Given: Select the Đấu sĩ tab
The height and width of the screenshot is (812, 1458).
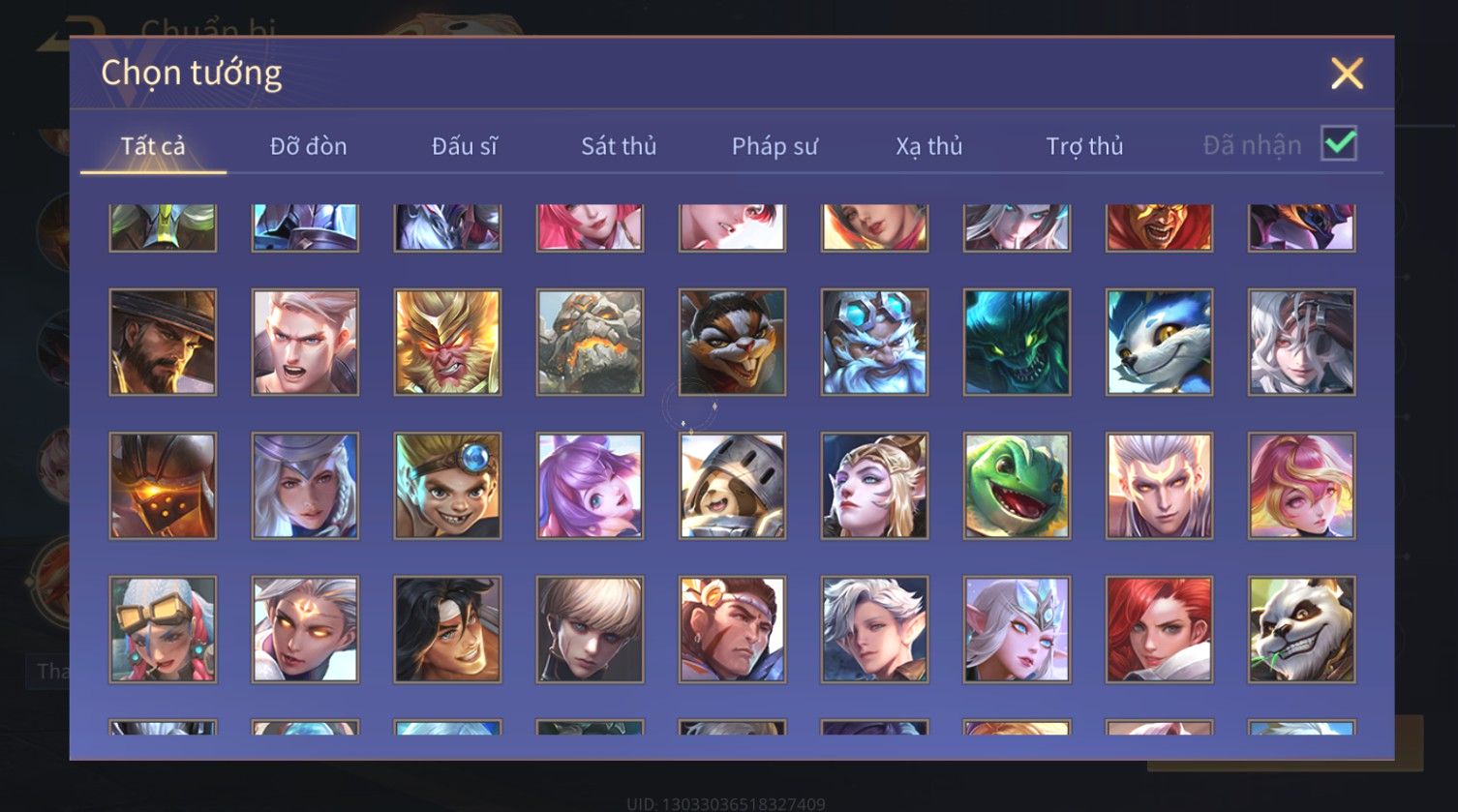Looking at the screenshot, I should pyautogui.click(x=464, y=146).
